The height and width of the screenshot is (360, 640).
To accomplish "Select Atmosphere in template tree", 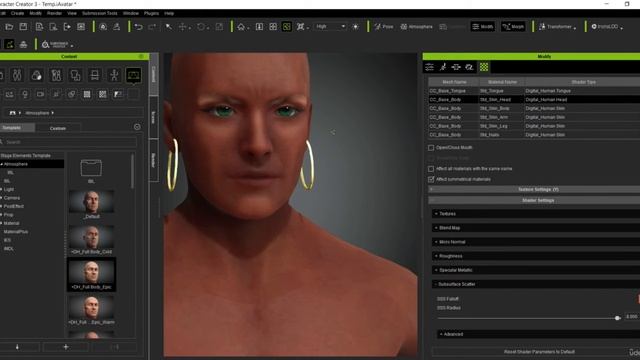I will [32, 164].
